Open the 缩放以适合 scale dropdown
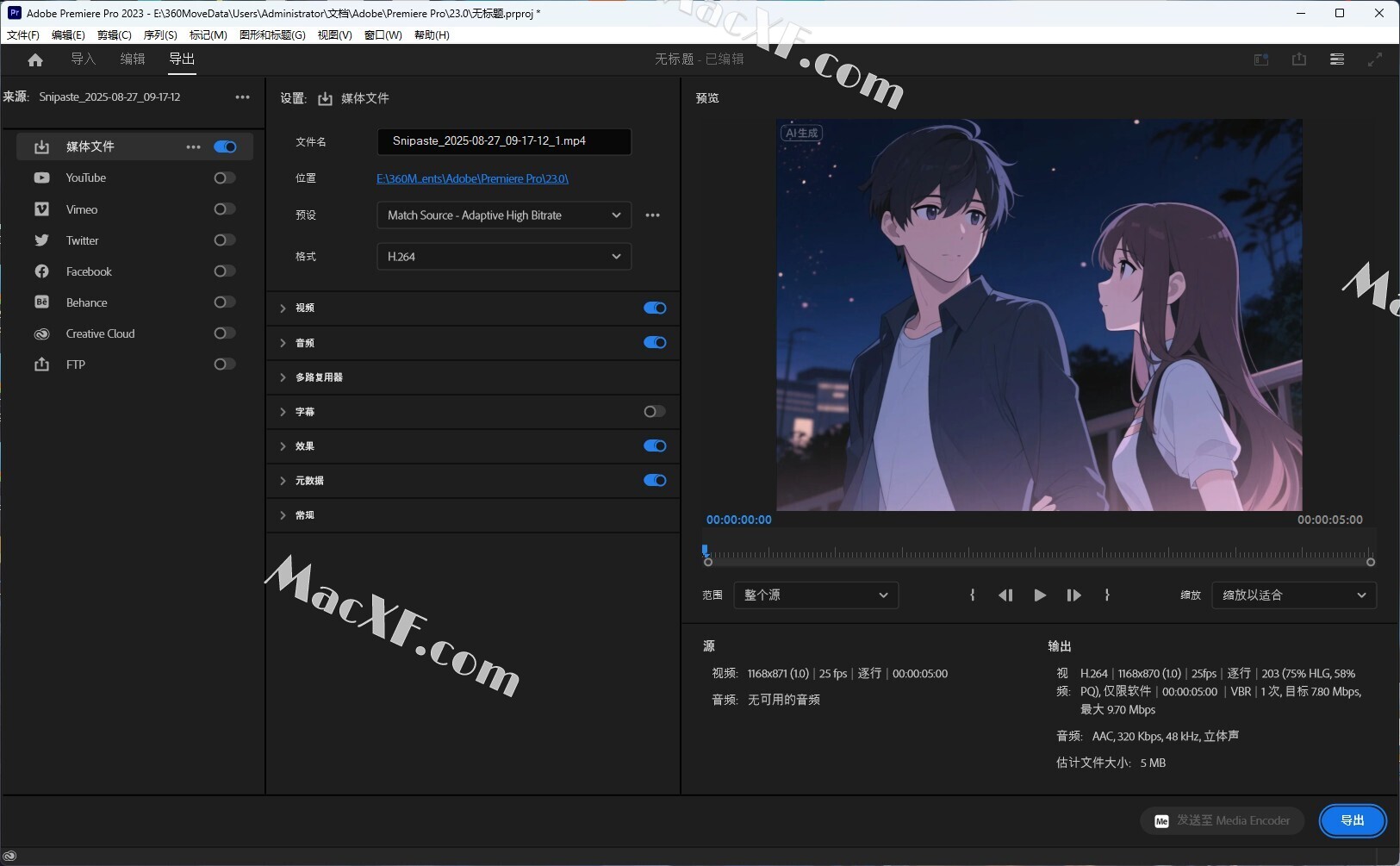The height and width of the screenshot is (866, 1400). coord(1294,595)
